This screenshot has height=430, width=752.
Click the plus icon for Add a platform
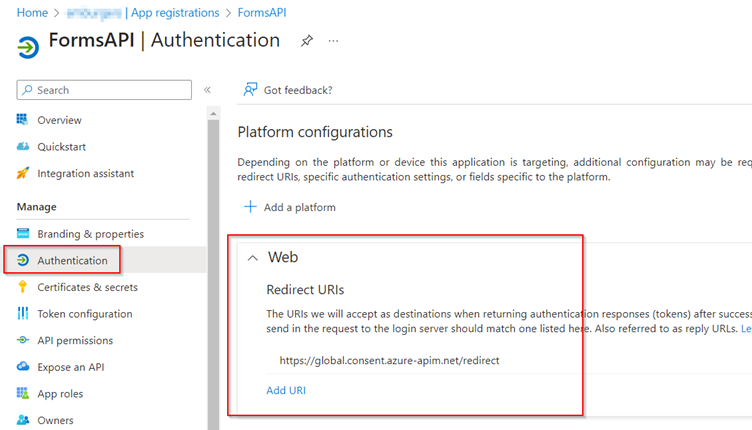[250, 207]
